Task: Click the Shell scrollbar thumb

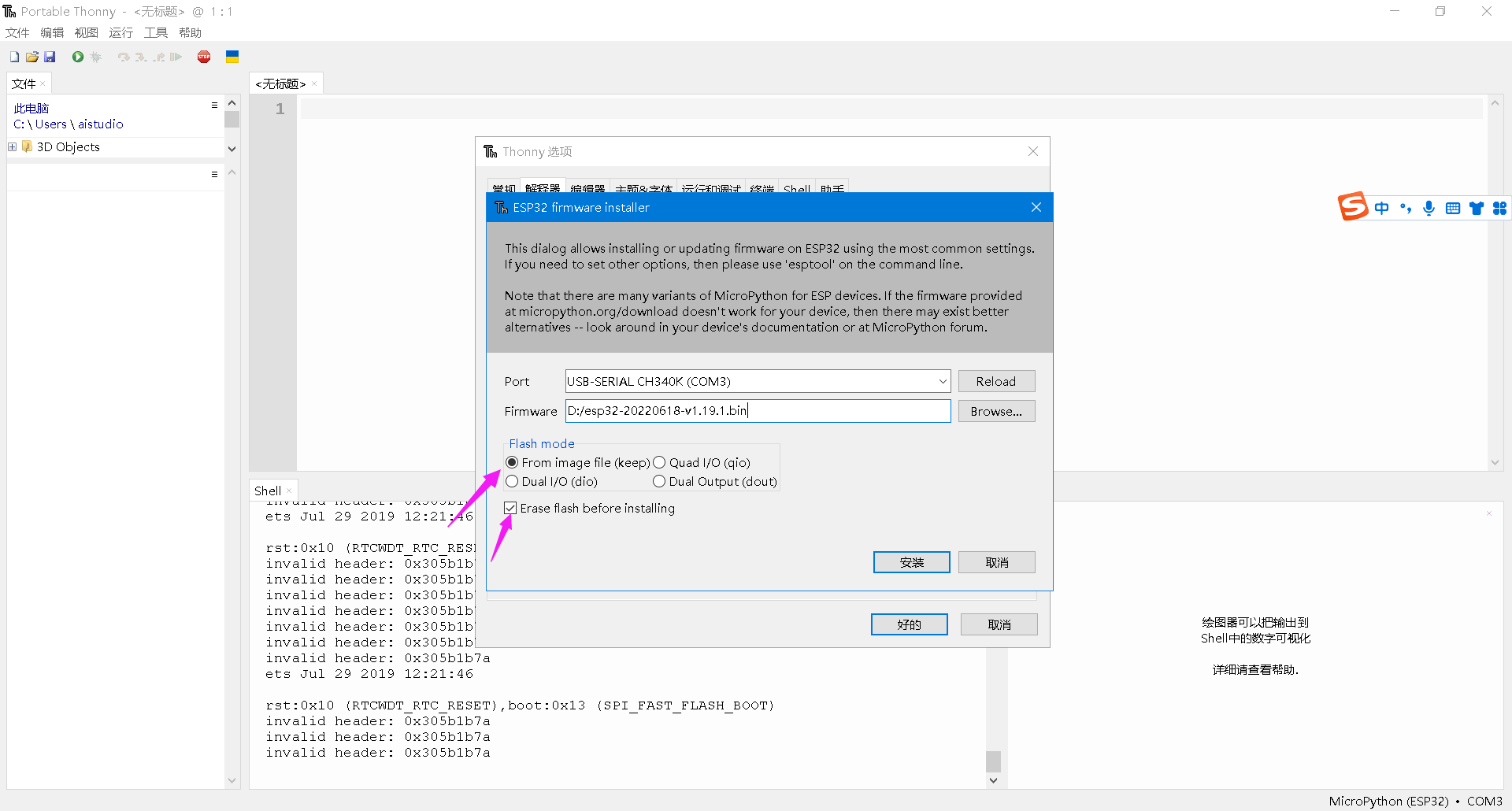Action: [x=993, y=761]
